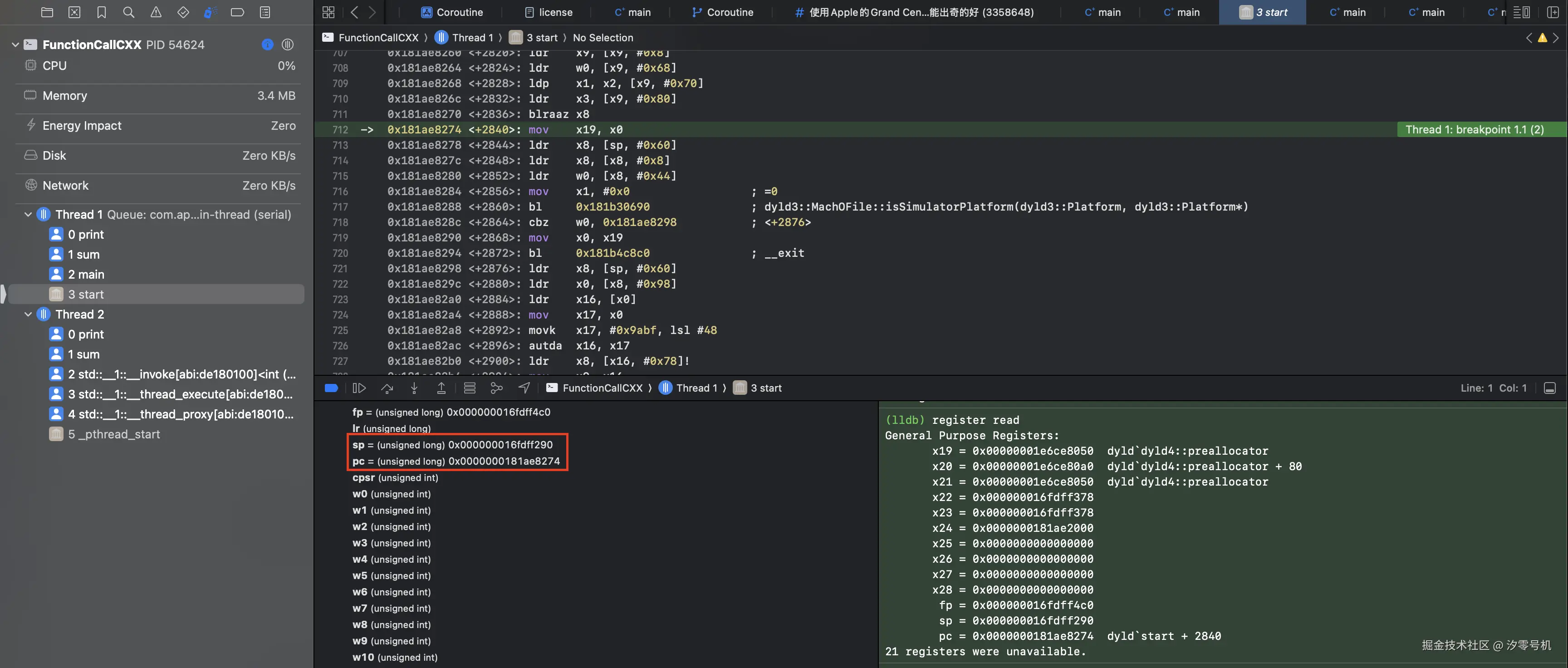Toggle the right inspector panel button
1568x668 pixels.
1553,12
